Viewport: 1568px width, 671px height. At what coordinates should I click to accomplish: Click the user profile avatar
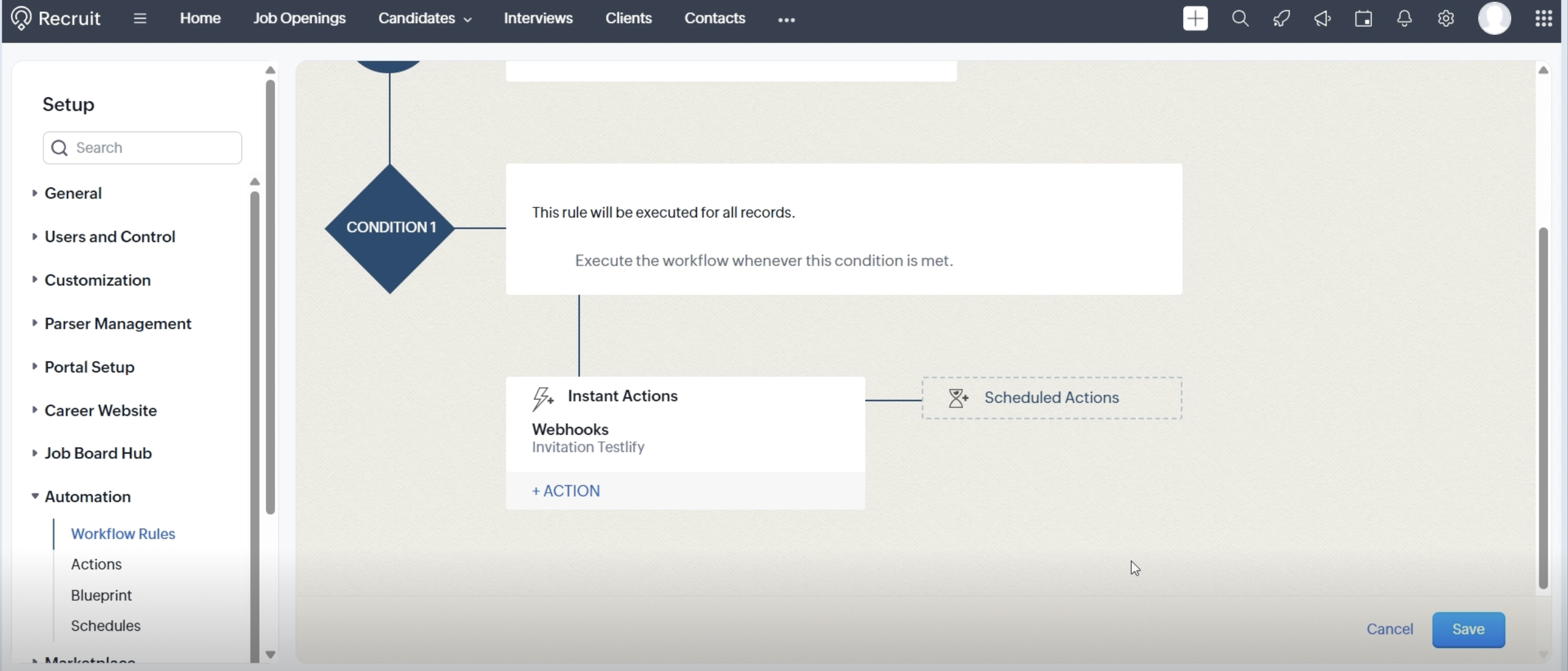pyautogui.click(x=1494, y=18)
